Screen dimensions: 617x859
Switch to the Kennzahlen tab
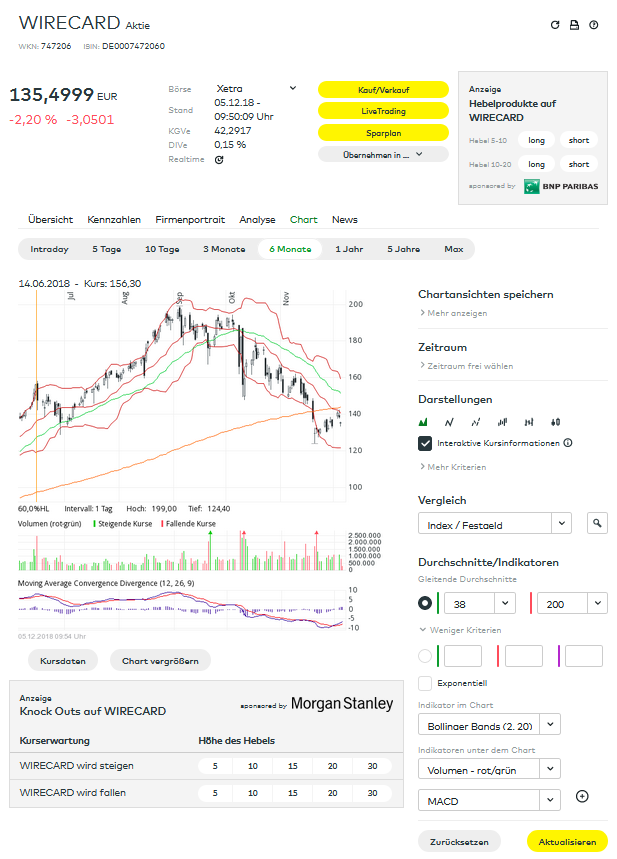click(114, 219)
